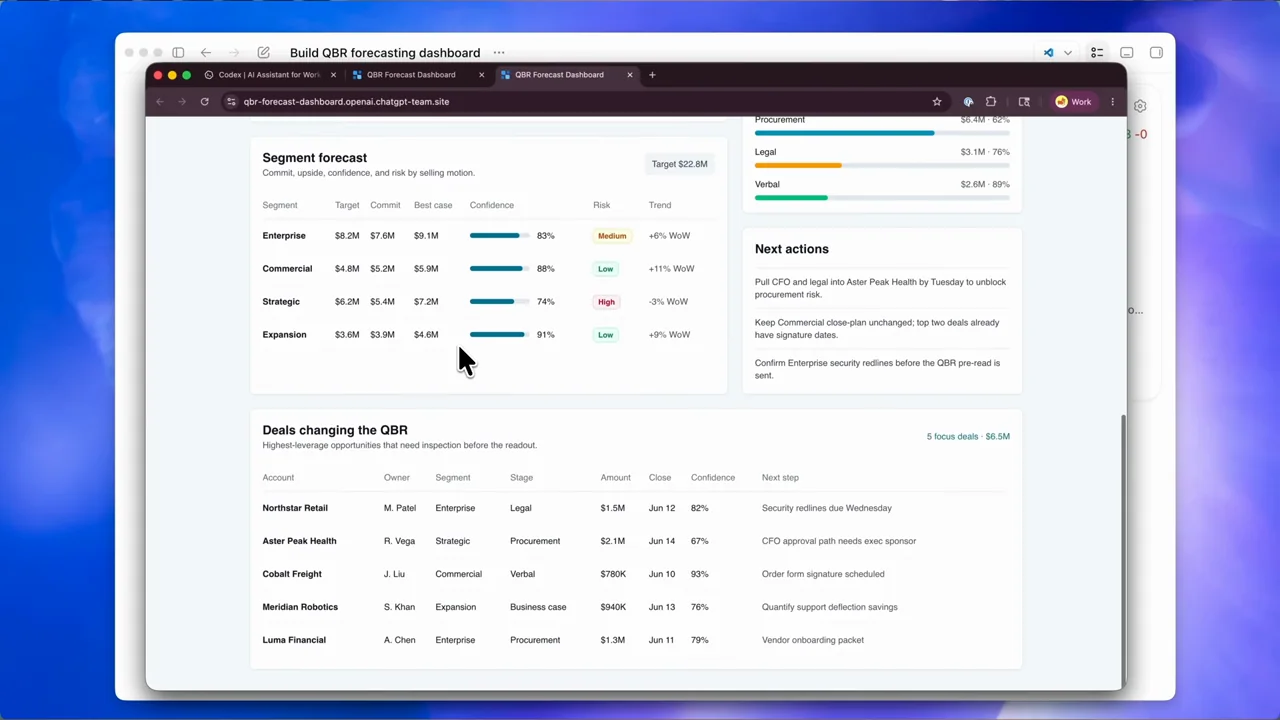Click the Low risk badge for Commercial
Image resolution: width=1280 pixels, height=720 pixels.
click(605, 269)
